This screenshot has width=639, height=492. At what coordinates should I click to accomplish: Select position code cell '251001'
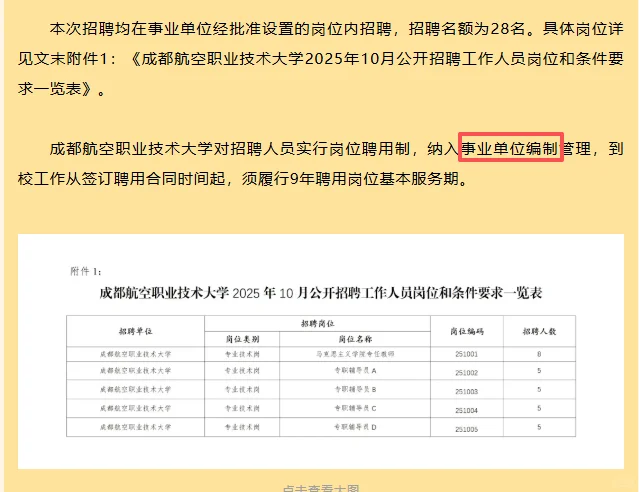[x=467, y=354]
